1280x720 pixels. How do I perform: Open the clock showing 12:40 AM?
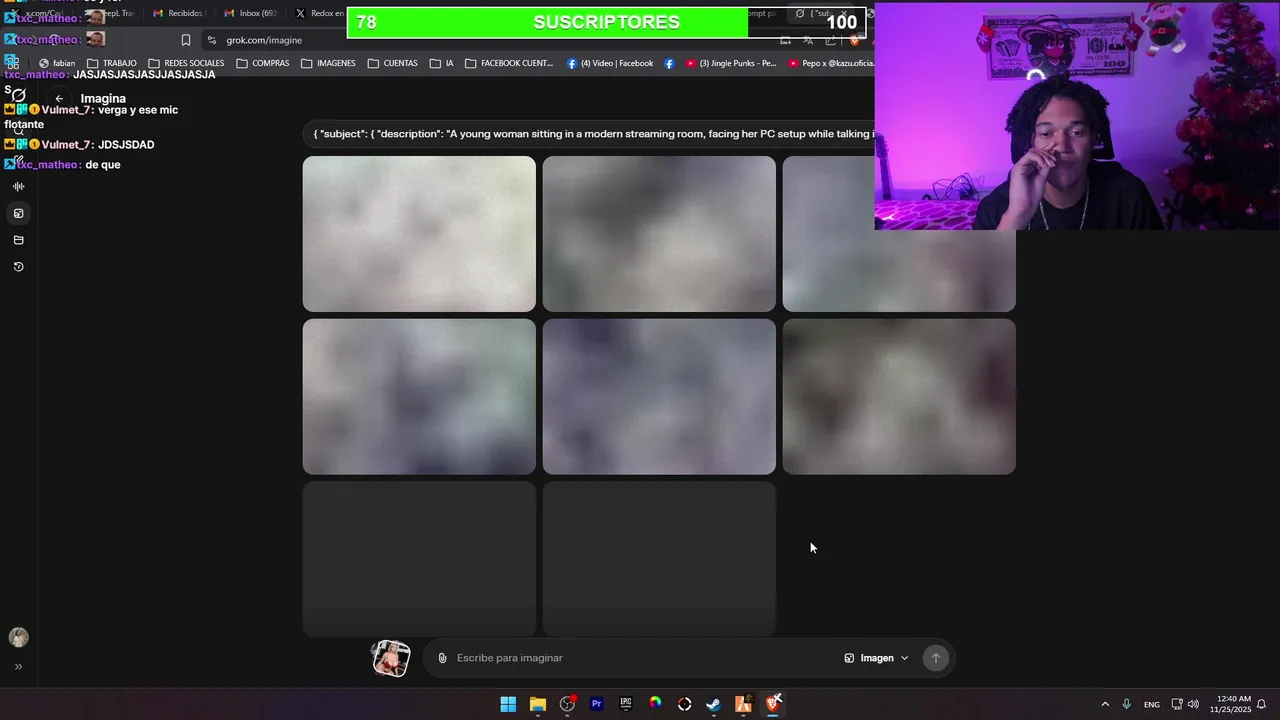pyautogui.click(x=1230, y=704)
